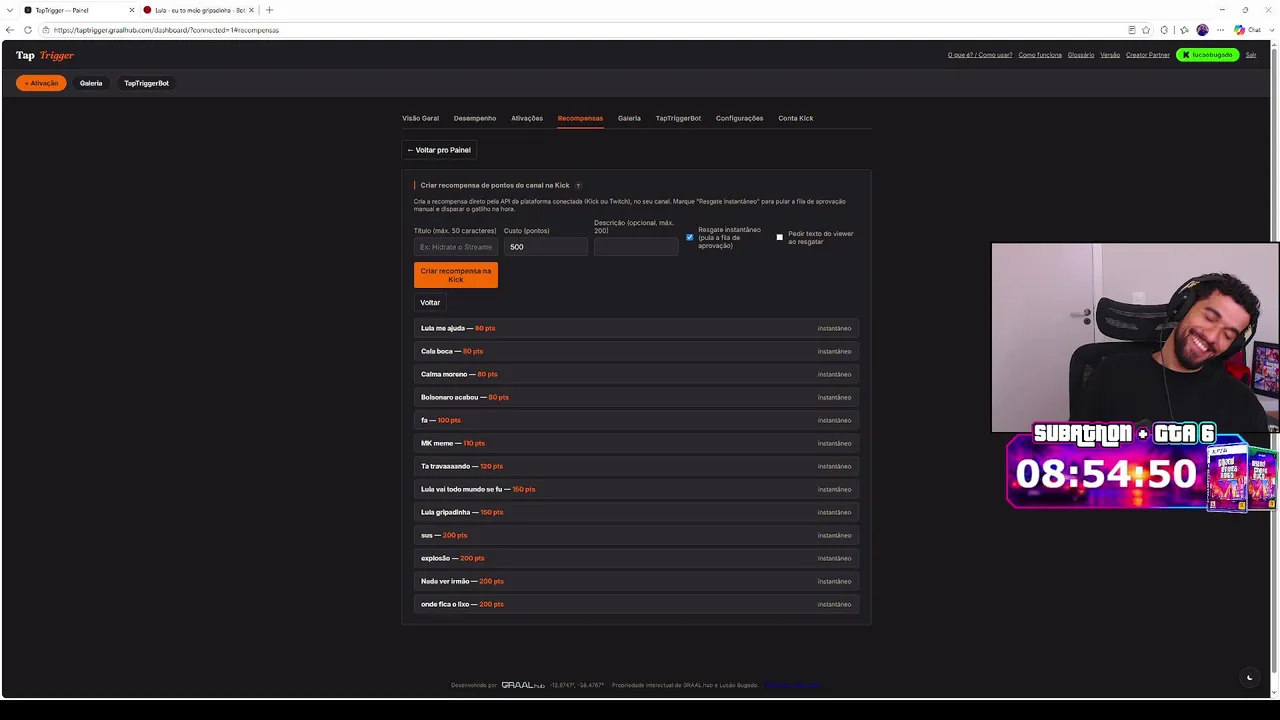Select the 'Cala boca' reward row
1280x720 pixels.
[636, 351]
